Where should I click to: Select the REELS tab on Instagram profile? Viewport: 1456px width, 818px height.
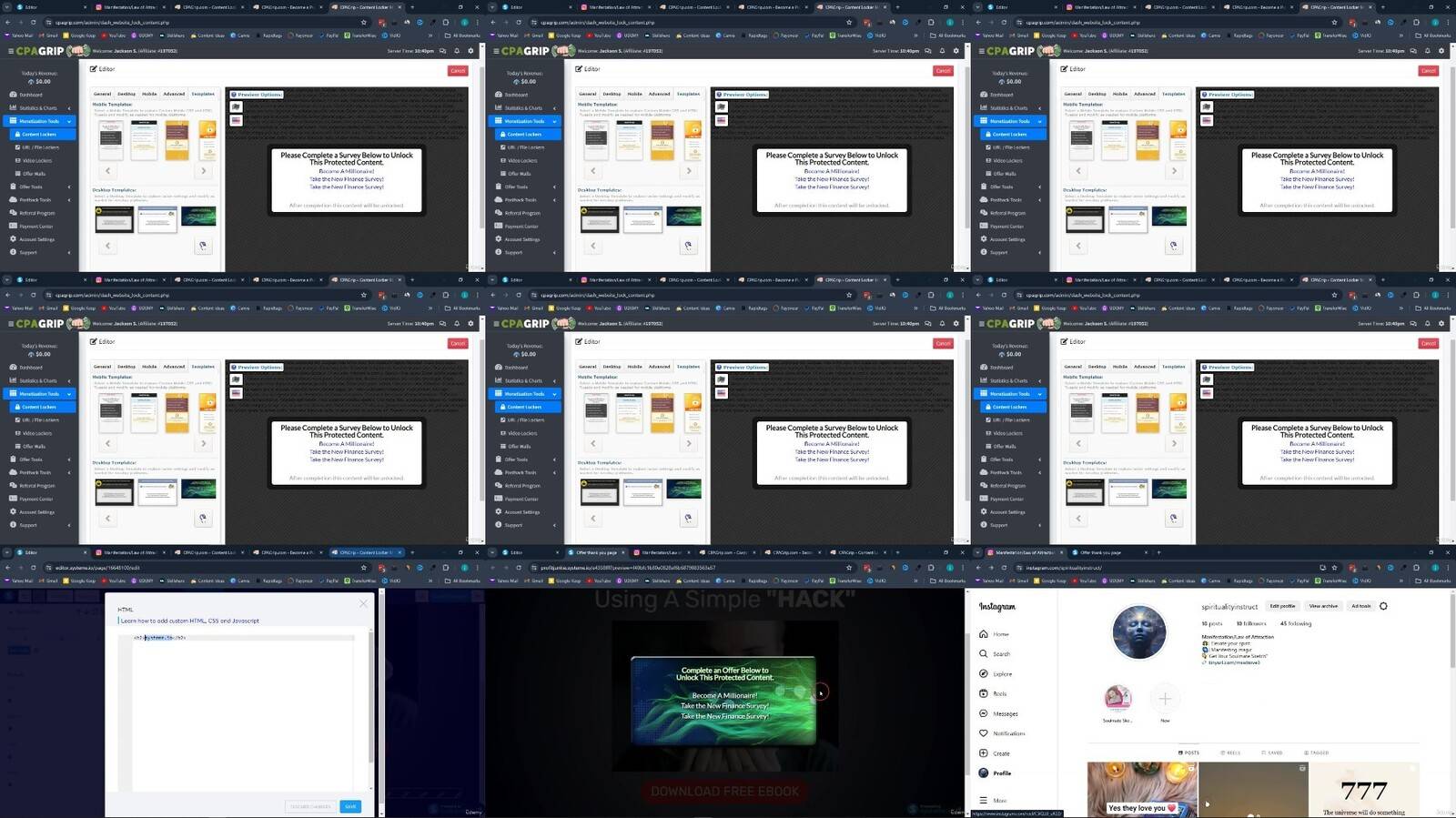[1230, 752]
